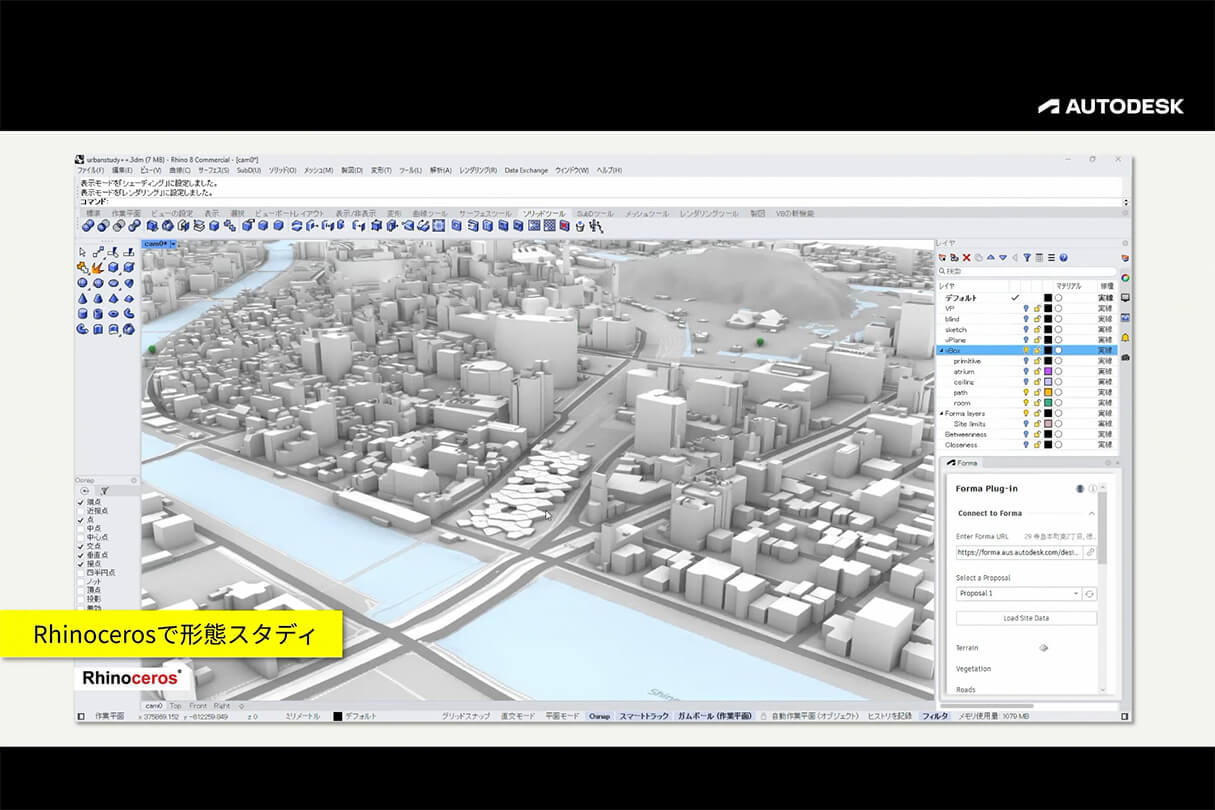This screenshot has height=810, width=1215.
Task: Open the メッシュ(M) menu
Action: tap(319, 170)
